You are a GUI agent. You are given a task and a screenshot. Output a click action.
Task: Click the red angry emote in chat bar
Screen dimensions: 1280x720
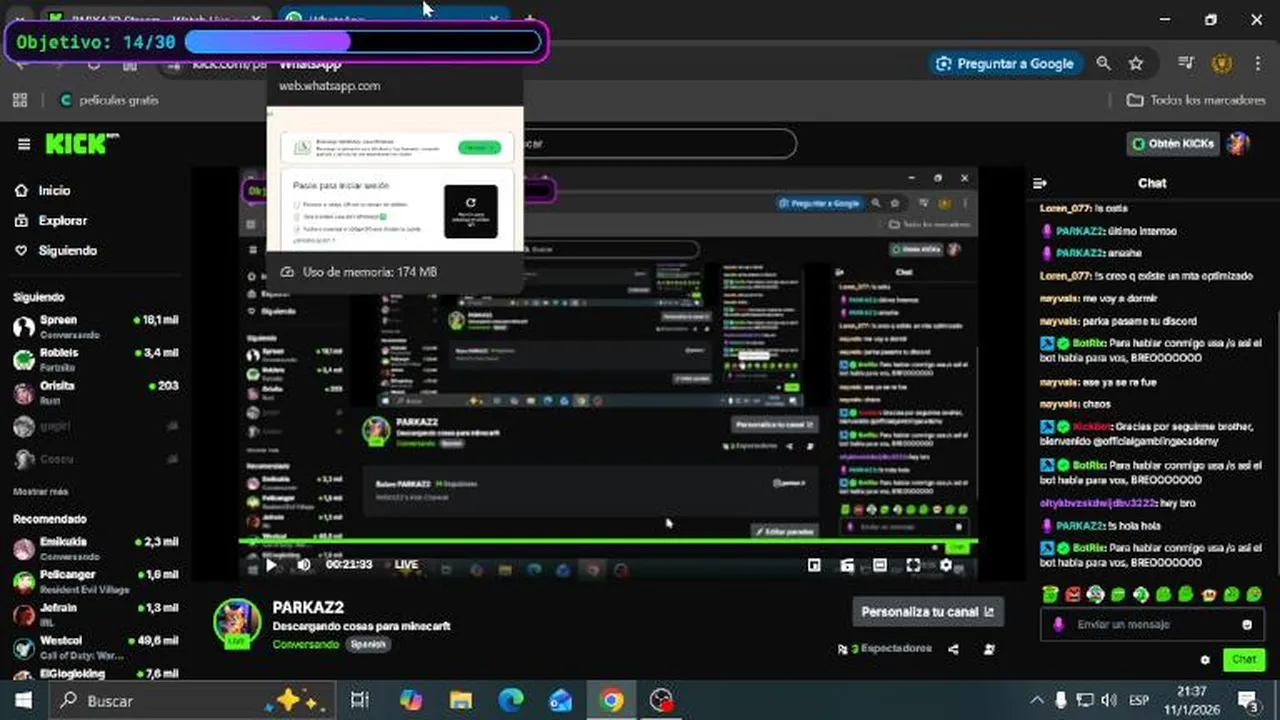pyautogui.click(x=1073, y=594)
